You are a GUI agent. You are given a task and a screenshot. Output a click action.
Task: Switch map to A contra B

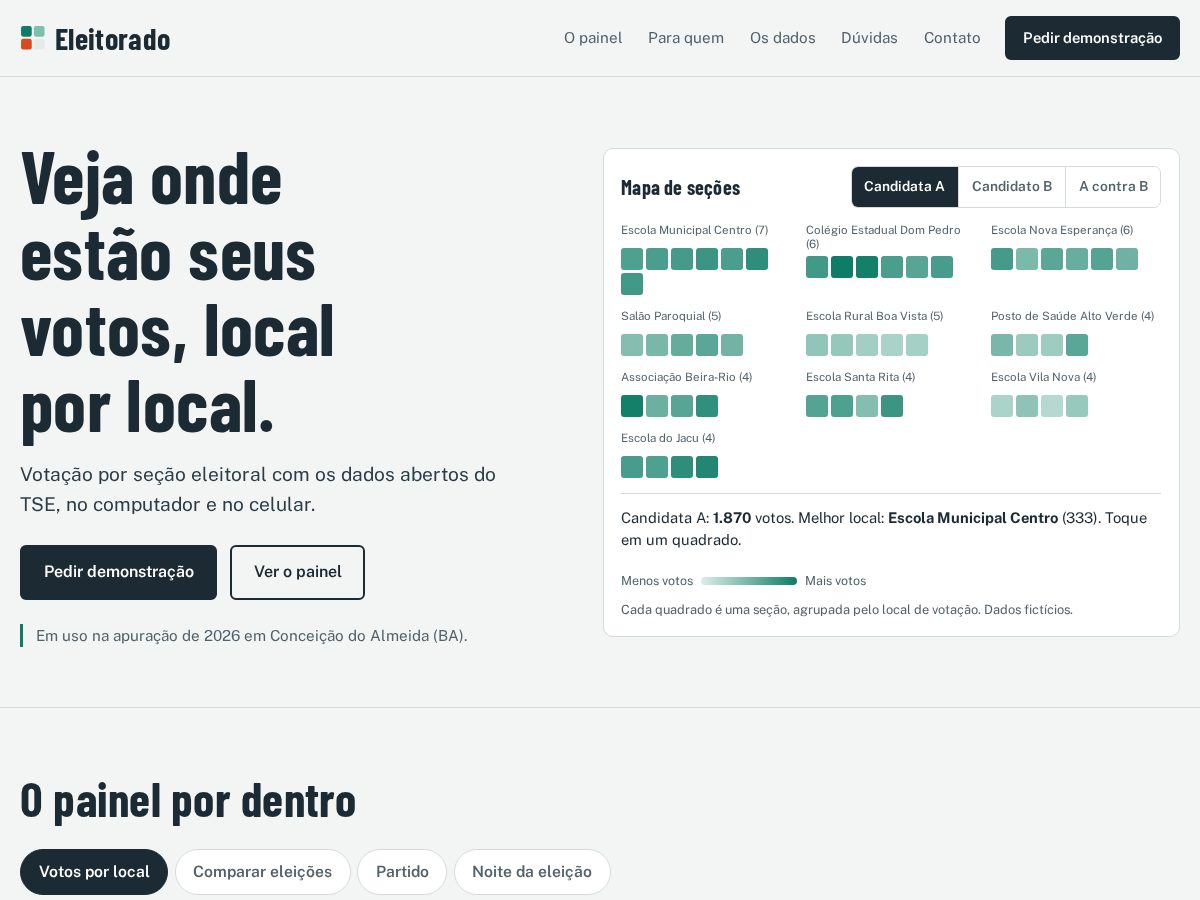(x=1113, y=187)
